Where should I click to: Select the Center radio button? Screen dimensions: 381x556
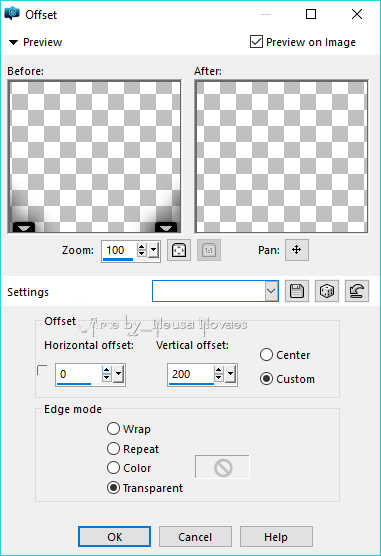[266, 355]
